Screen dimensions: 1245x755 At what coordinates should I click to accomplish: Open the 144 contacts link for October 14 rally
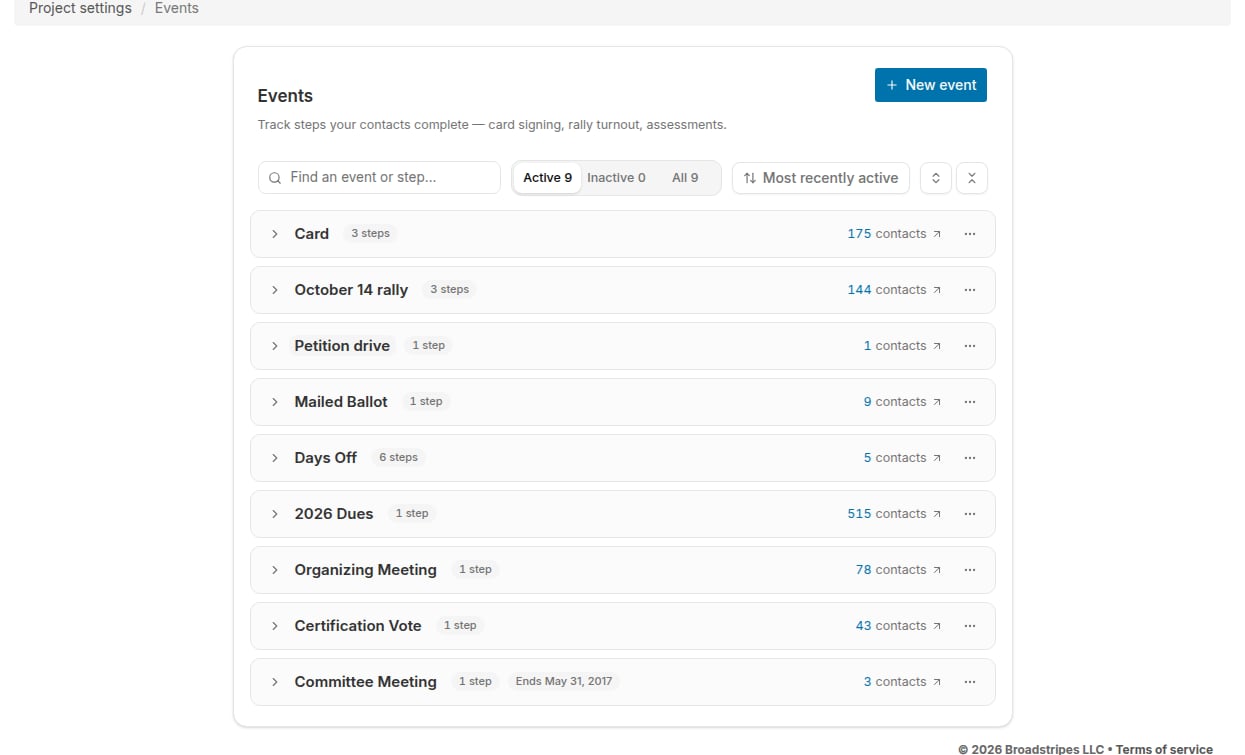click(x=894, y=290)
